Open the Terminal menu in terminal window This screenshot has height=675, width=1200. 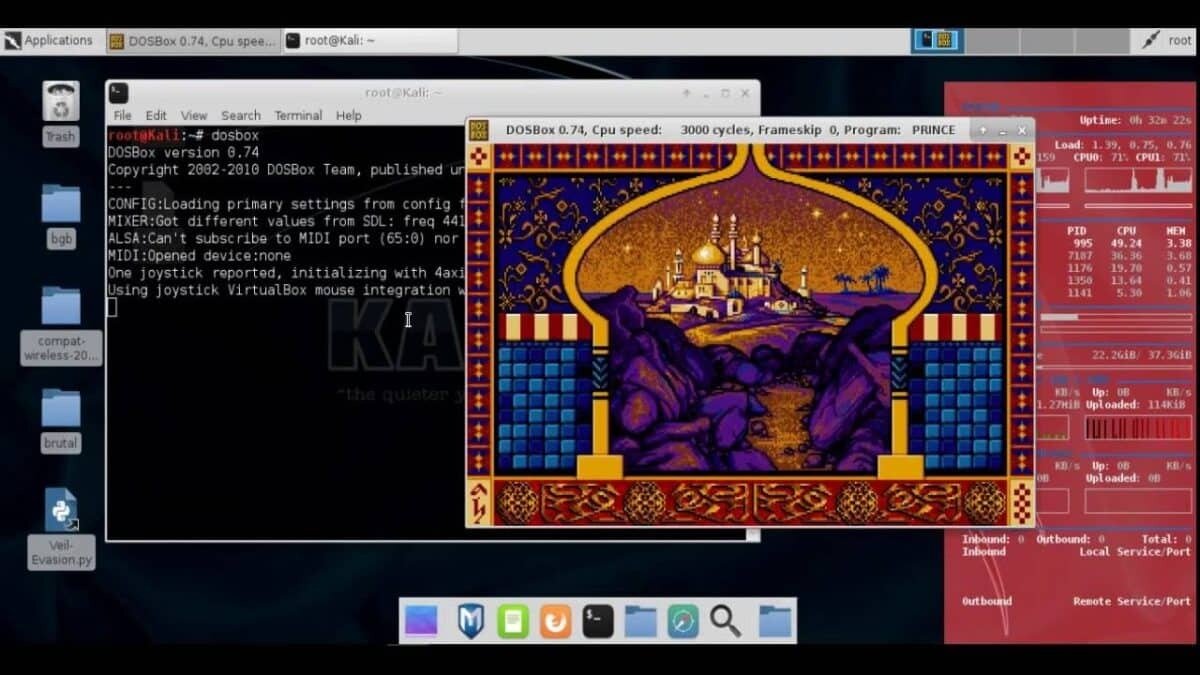[298, 116]
